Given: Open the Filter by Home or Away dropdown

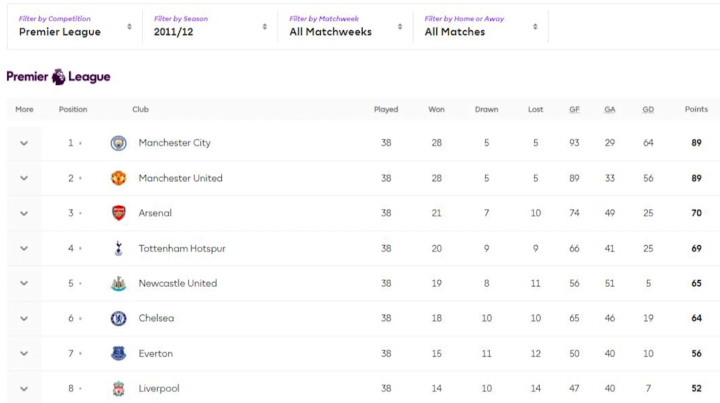Looking at the screenshot, I should (480, 26).
